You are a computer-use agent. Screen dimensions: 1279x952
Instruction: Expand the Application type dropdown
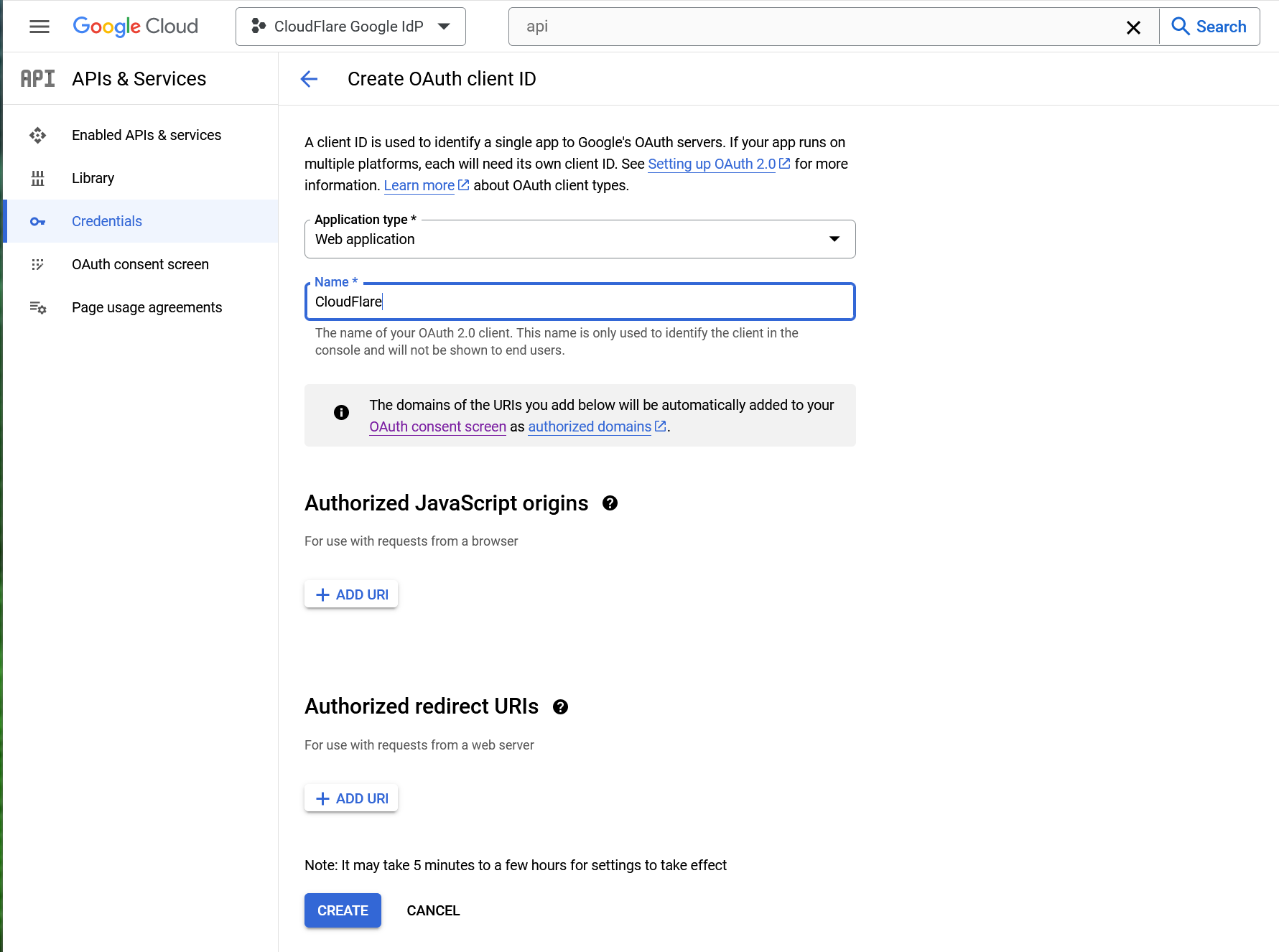point(580,239)
